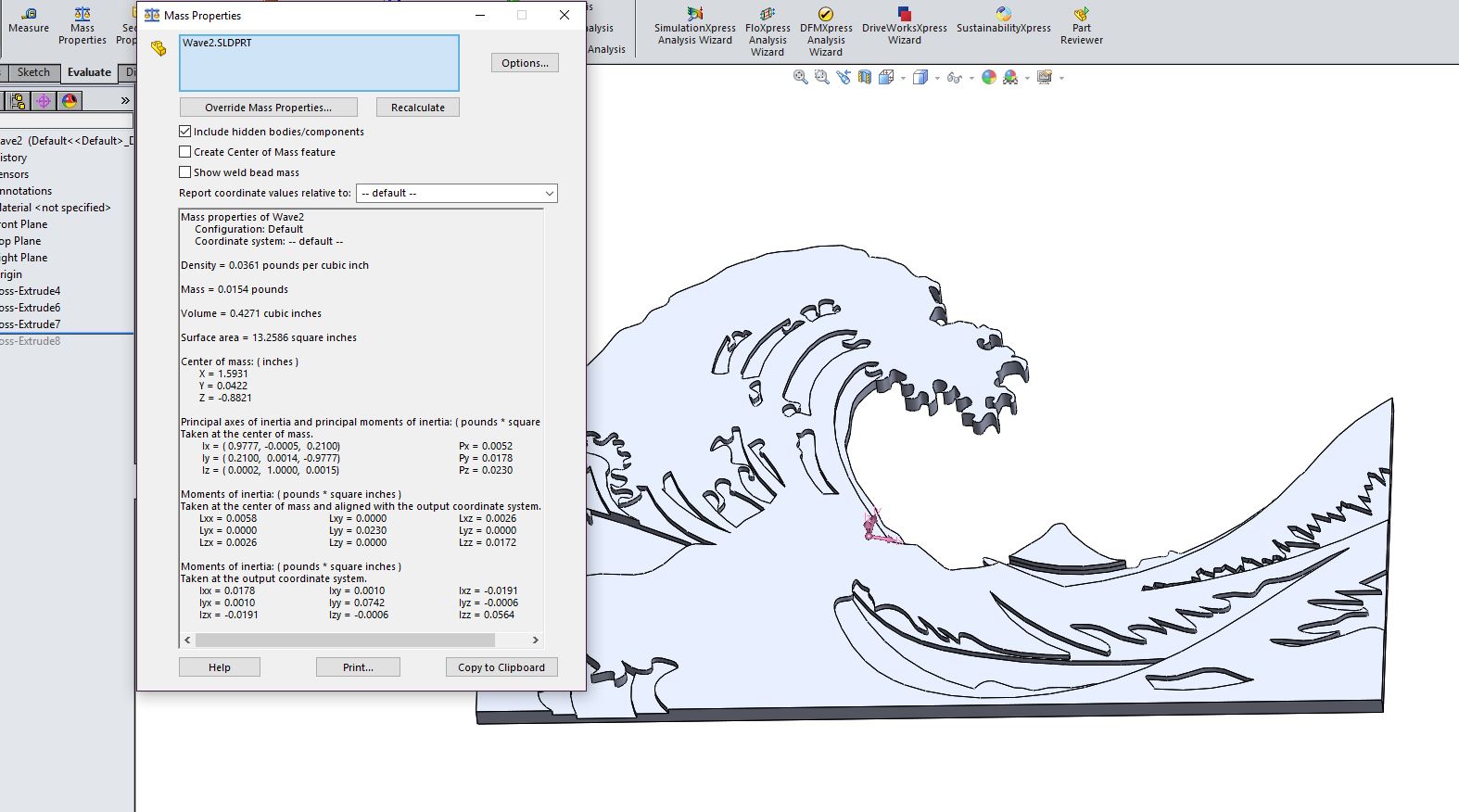This screenshot has height=812, width=1459.
Task: Click horizontal scrollbar left arrow in results
Action: pyautogui.click(x=187, y=640)
